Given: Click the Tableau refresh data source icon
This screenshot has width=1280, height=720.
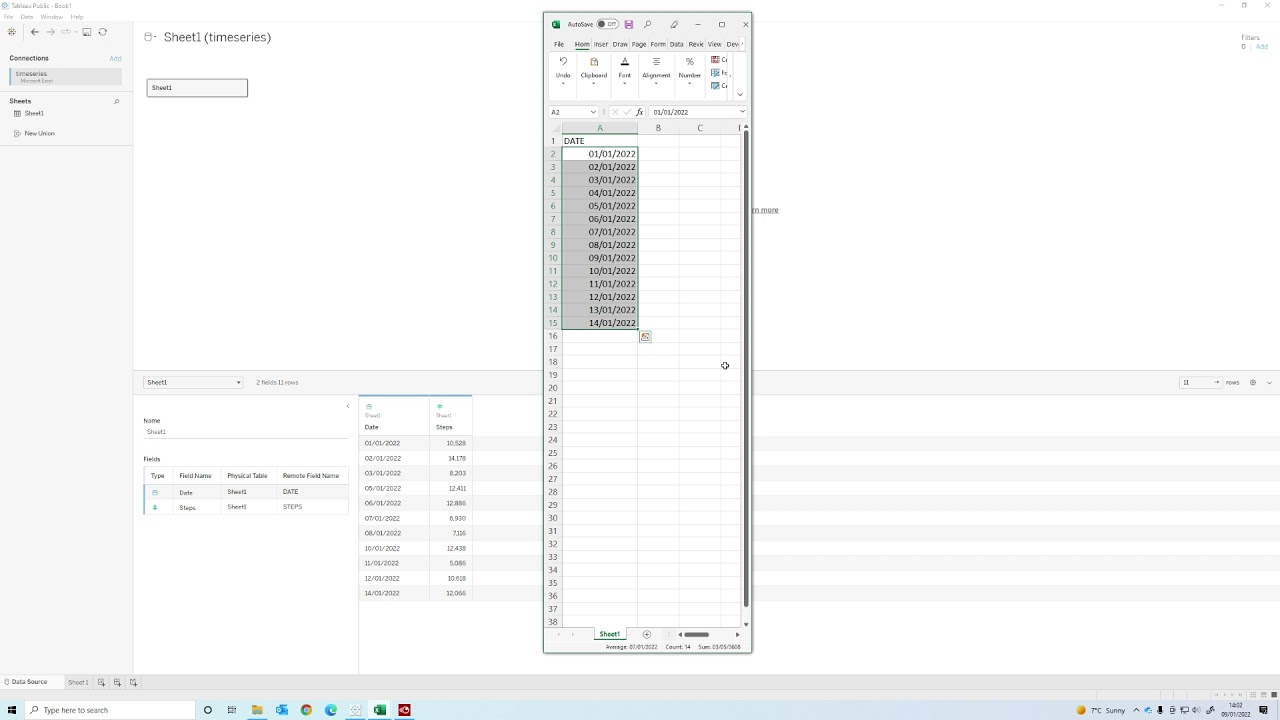Looking at the screenshot, I should [102, 32].
